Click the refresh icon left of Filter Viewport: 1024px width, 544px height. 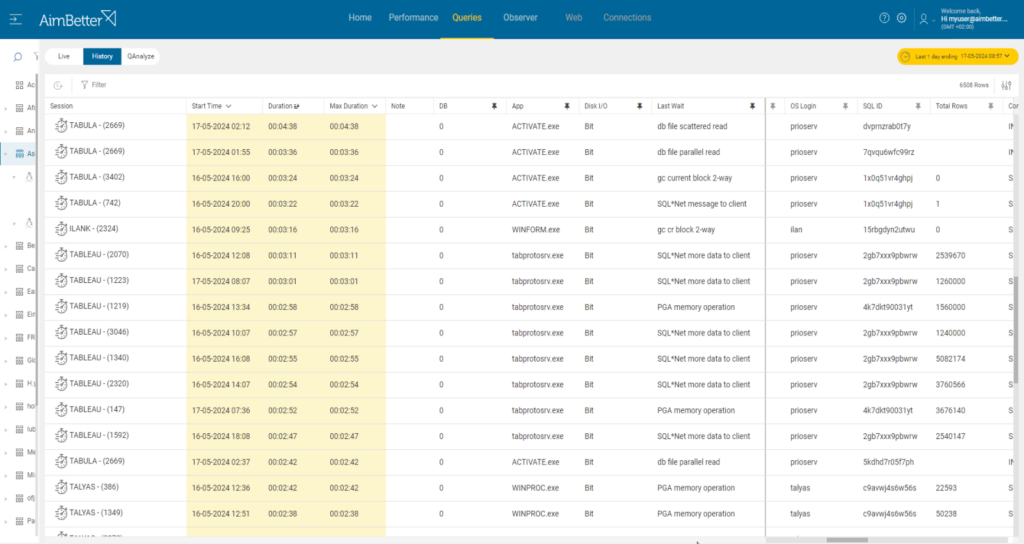(58, 85)
